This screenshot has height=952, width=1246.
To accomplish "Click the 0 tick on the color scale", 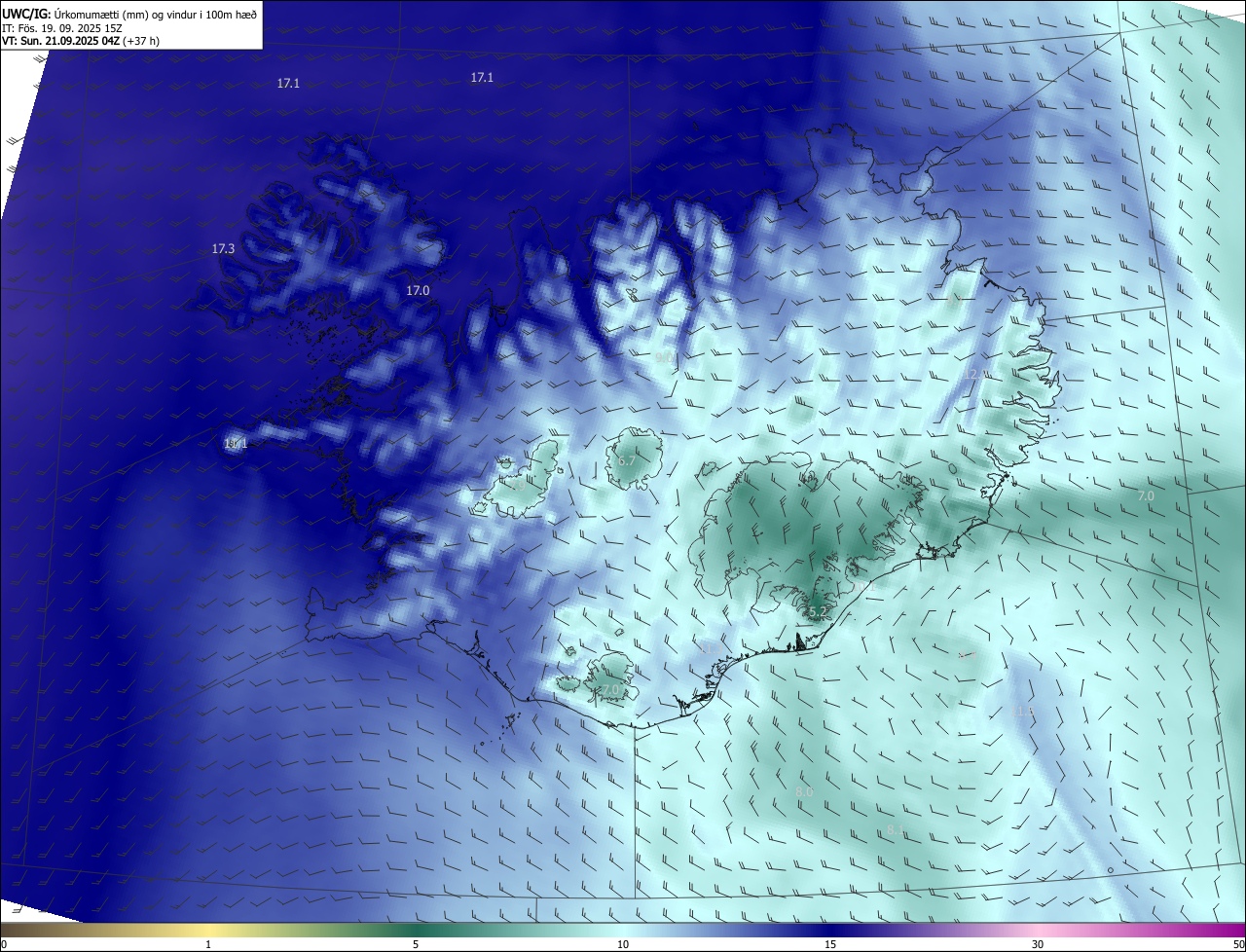I will (x=4, y=945).
